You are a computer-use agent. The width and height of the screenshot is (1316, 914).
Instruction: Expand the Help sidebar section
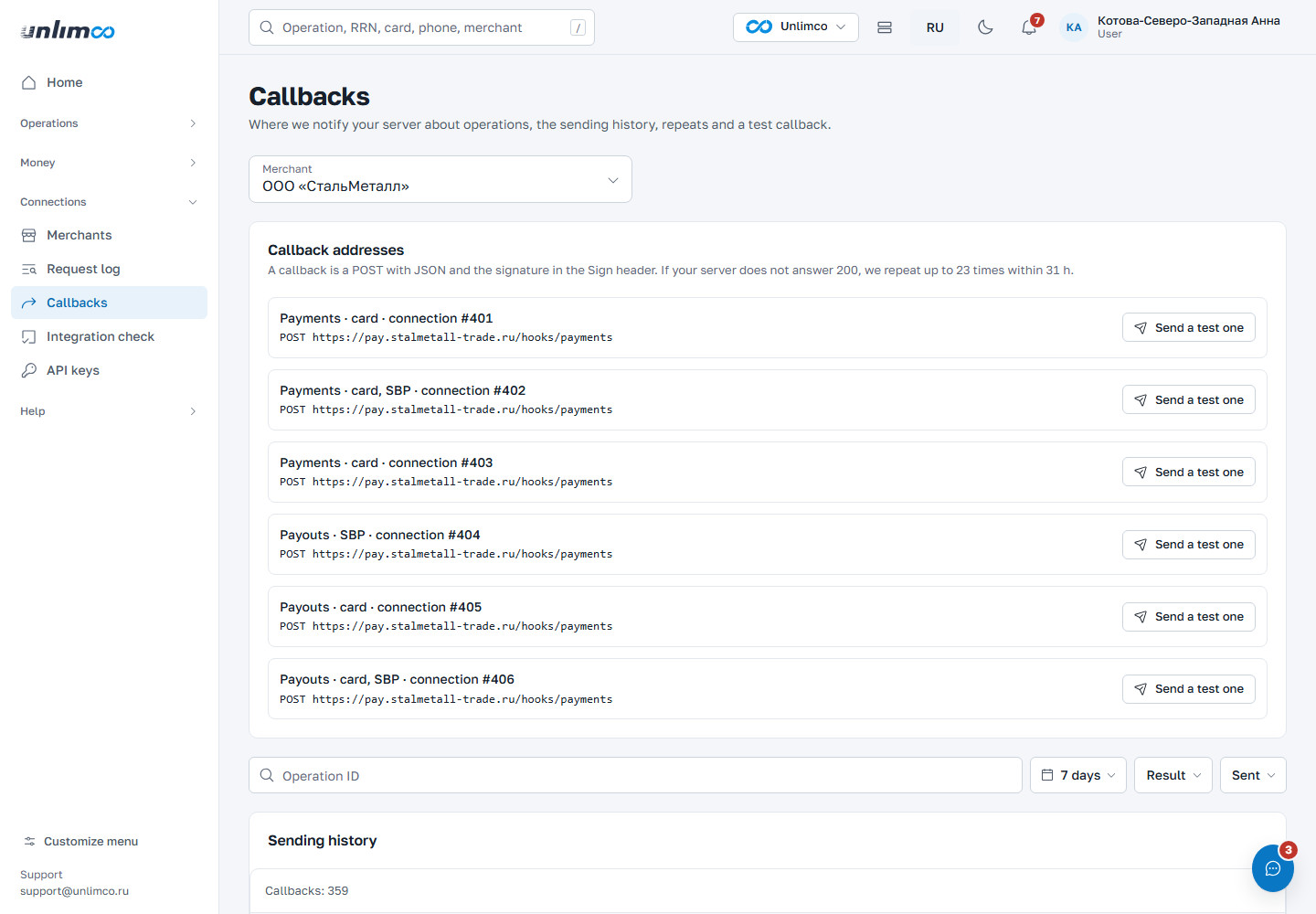[x=109, y=411]
